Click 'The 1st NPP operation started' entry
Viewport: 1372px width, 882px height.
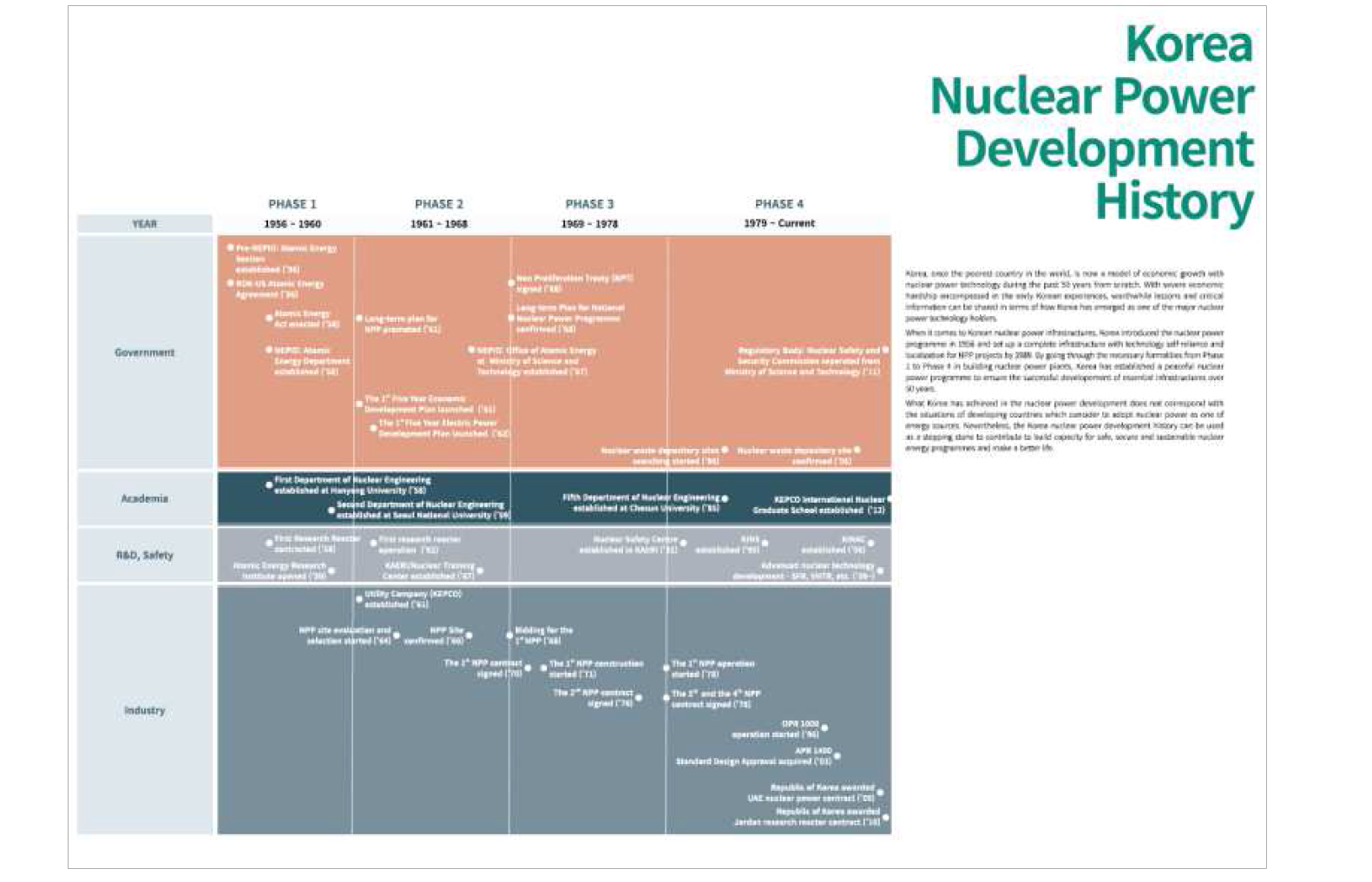[x=711, y=668]
